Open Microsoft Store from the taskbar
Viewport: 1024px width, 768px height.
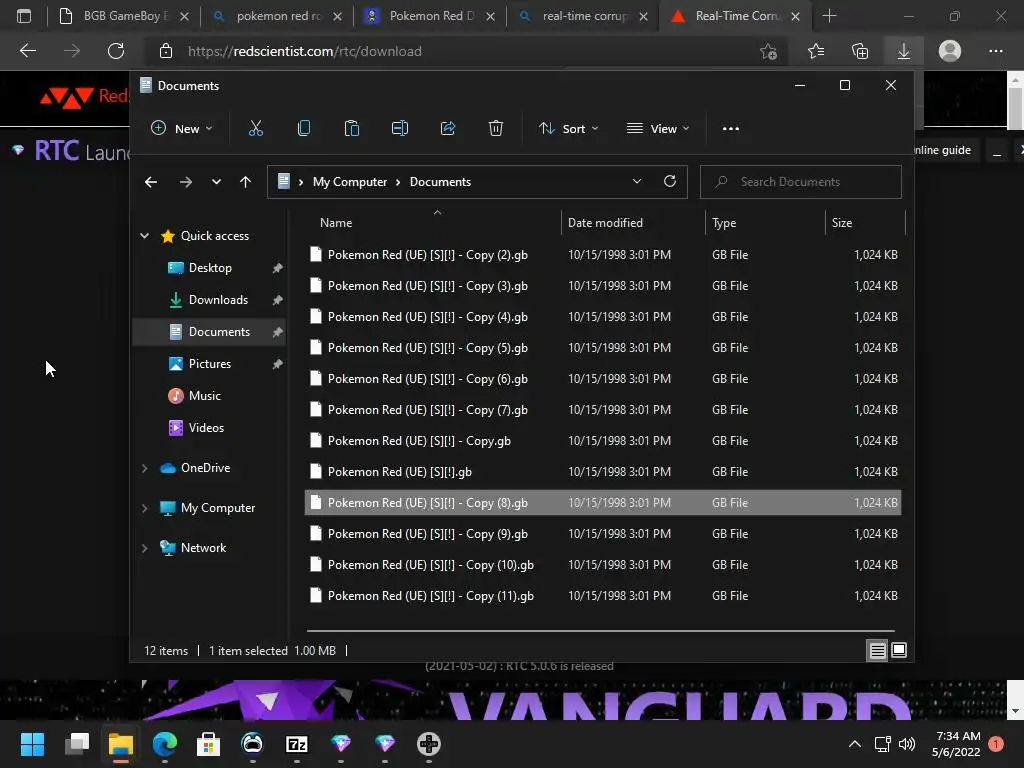[208, 744]
